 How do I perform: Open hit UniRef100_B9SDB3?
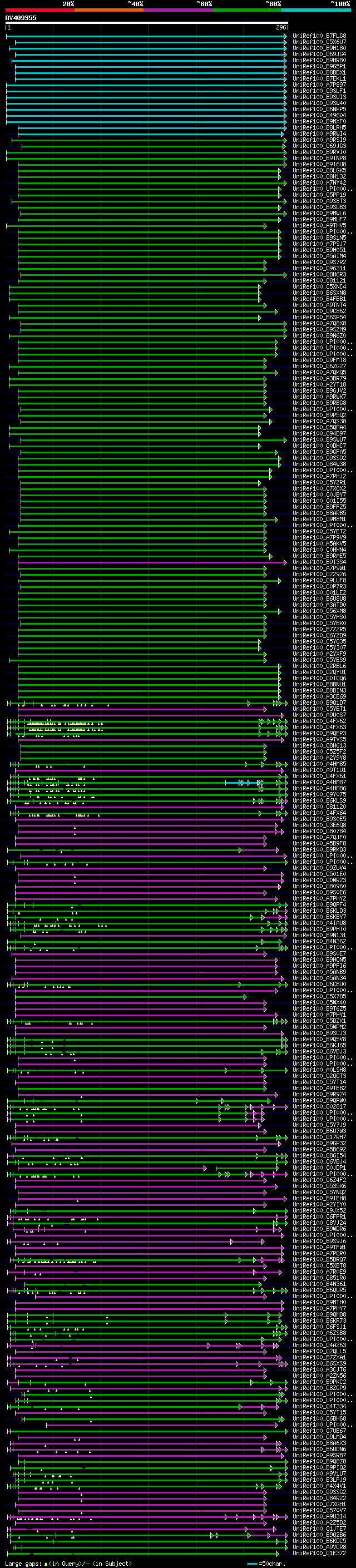coord(319,207)
